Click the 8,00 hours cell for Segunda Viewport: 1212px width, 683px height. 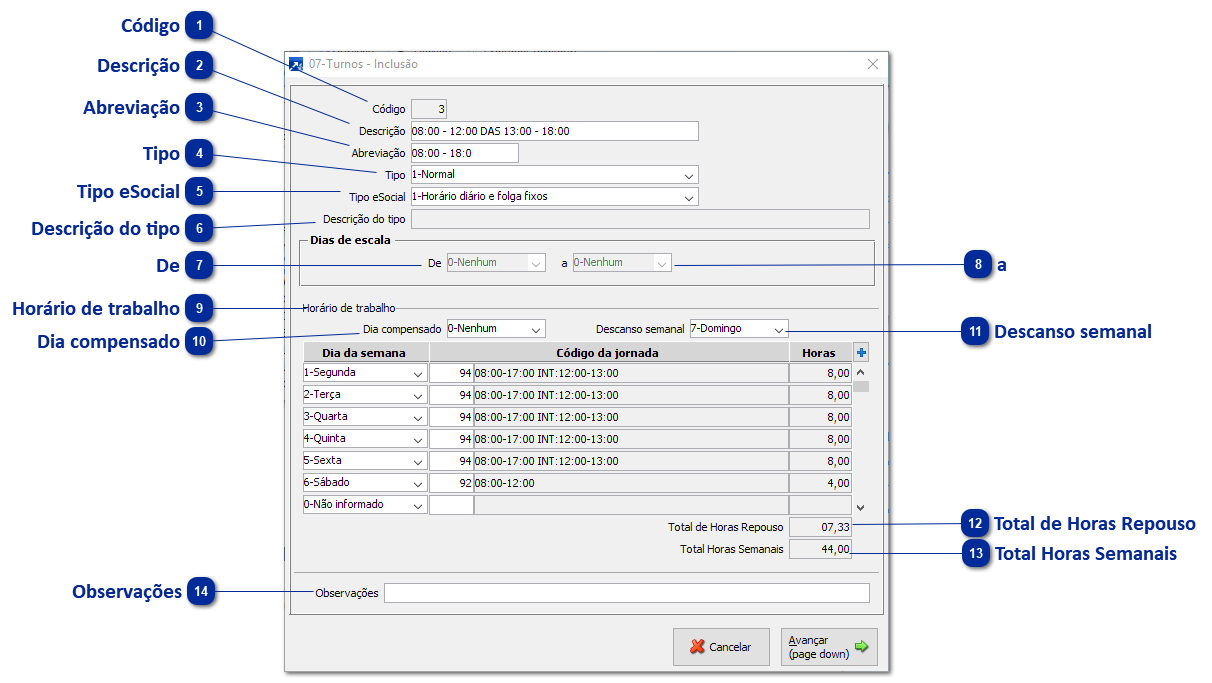820,373
